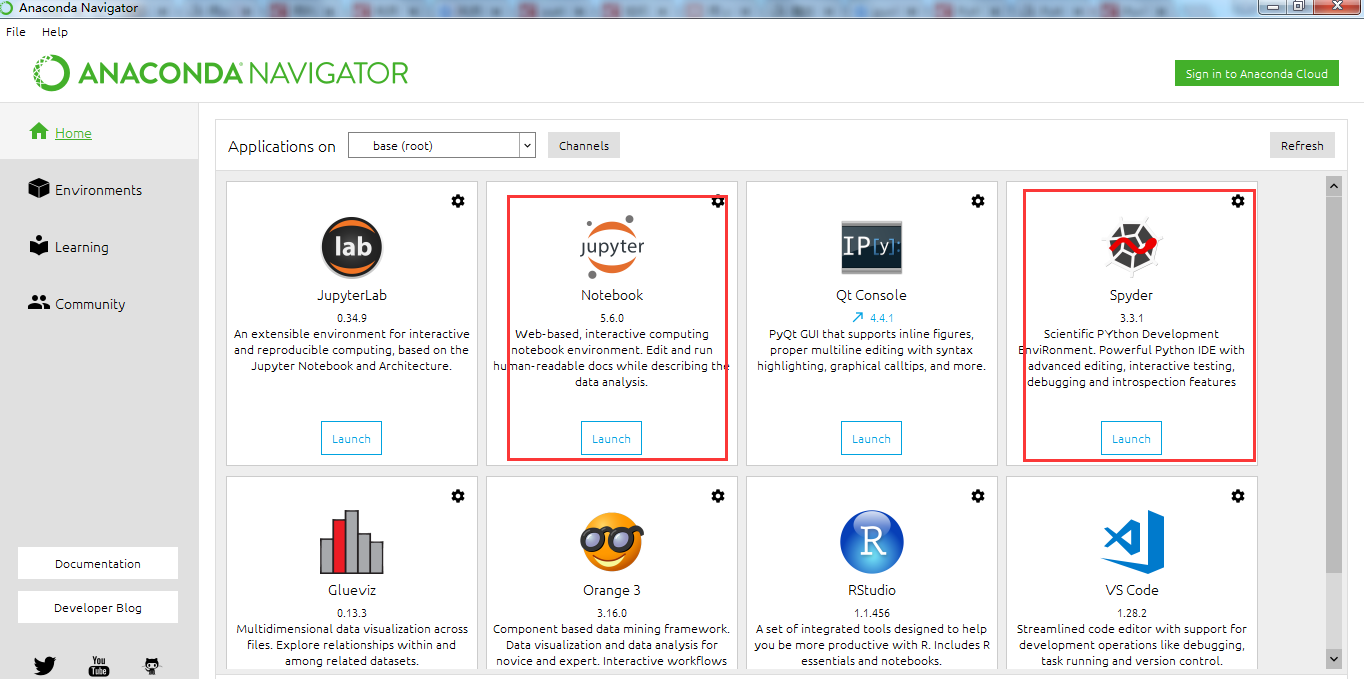Open the Glueviz tile settings gear
Screen dimensions: 1364x679
pyautogui.click(x=458, y=496)
